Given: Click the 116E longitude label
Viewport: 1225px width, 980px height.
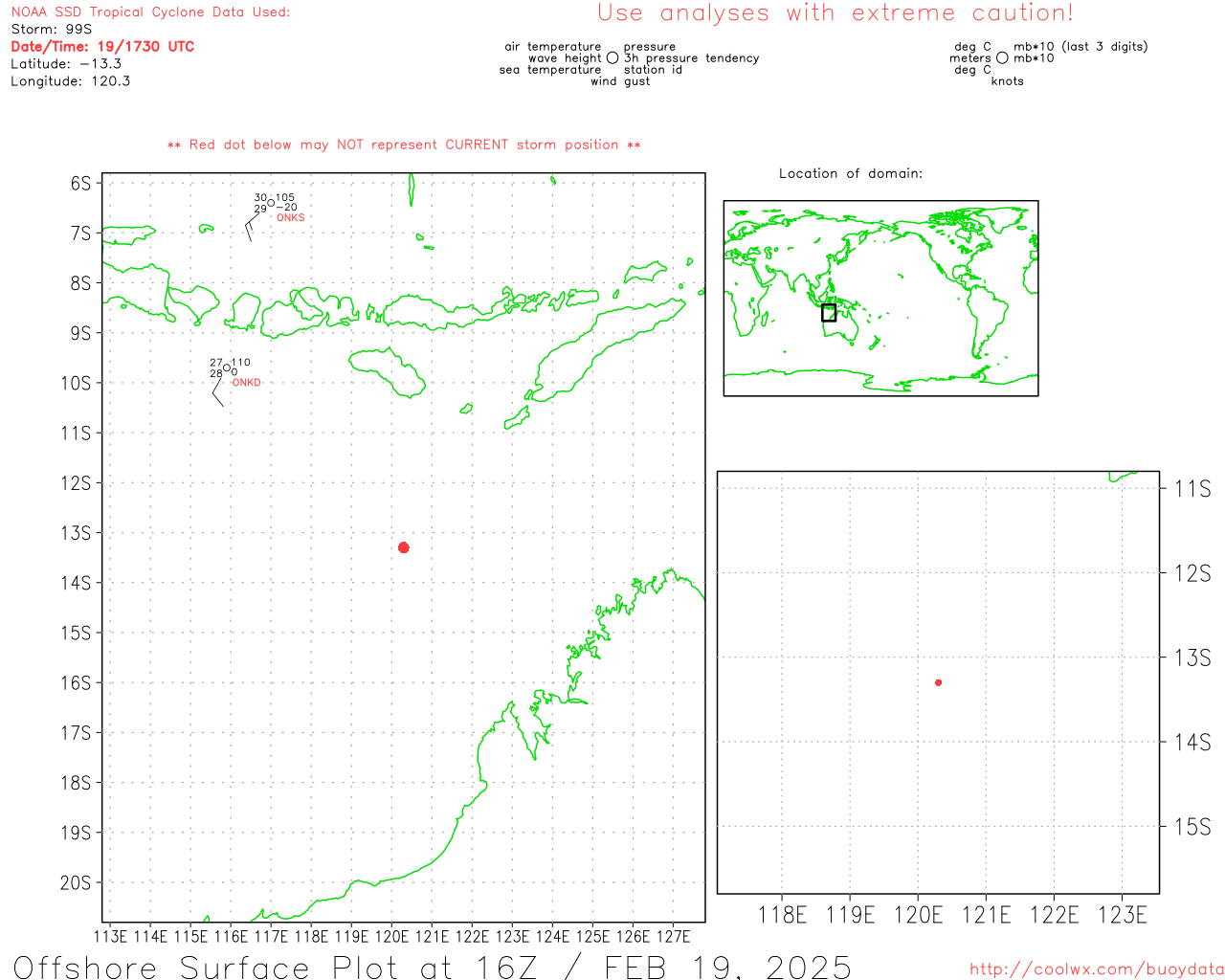Looking at the screenshot, I should (x=231, y=937).
